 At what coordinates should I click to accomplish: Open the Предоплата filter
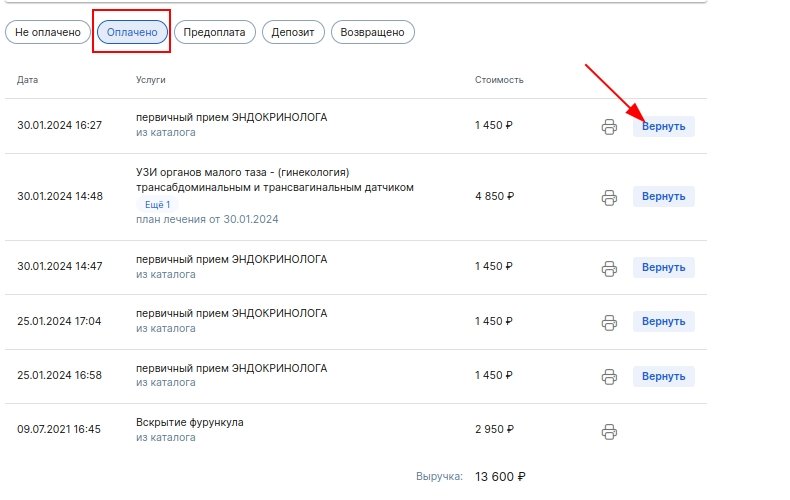click(x=216, y=32)
